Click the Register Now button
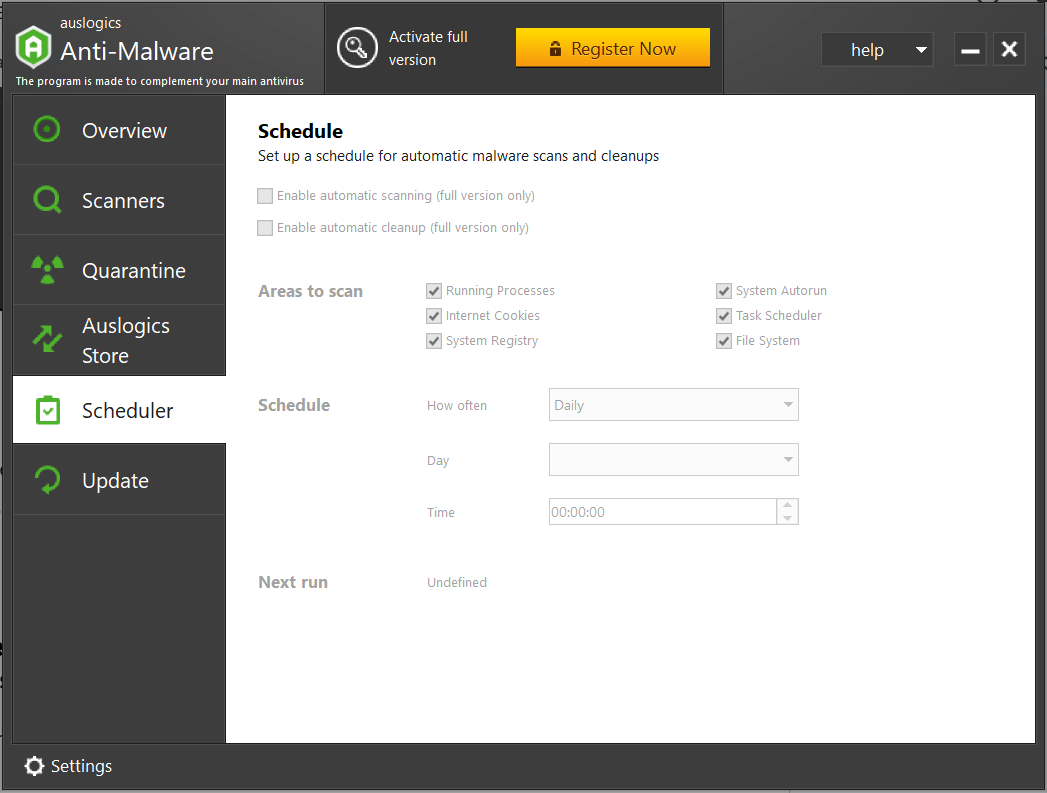This screenshot has width=1047, height=793. click(612, 47)
